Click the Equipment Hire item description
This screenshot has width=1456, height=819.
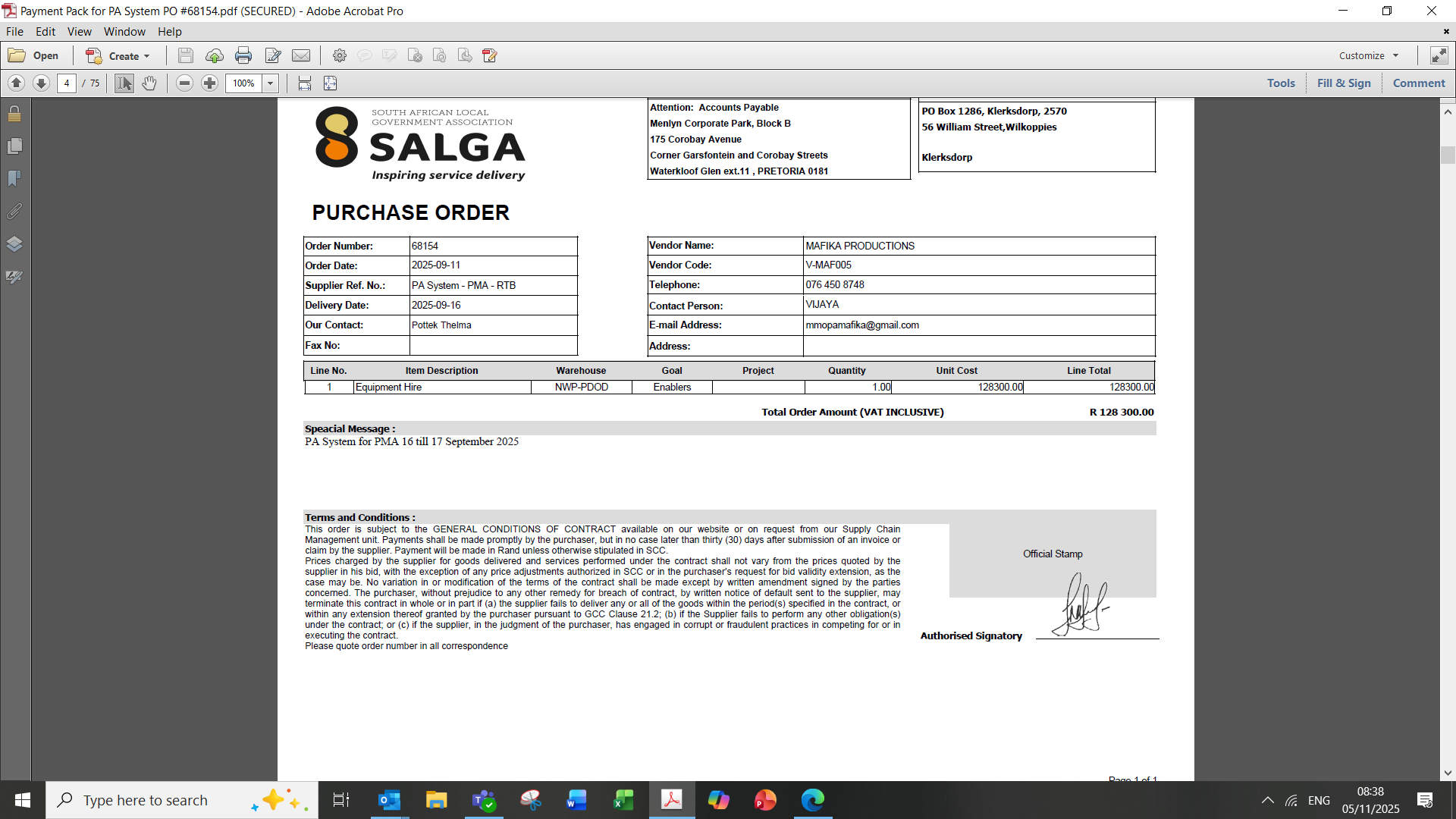tap(388, 387)
